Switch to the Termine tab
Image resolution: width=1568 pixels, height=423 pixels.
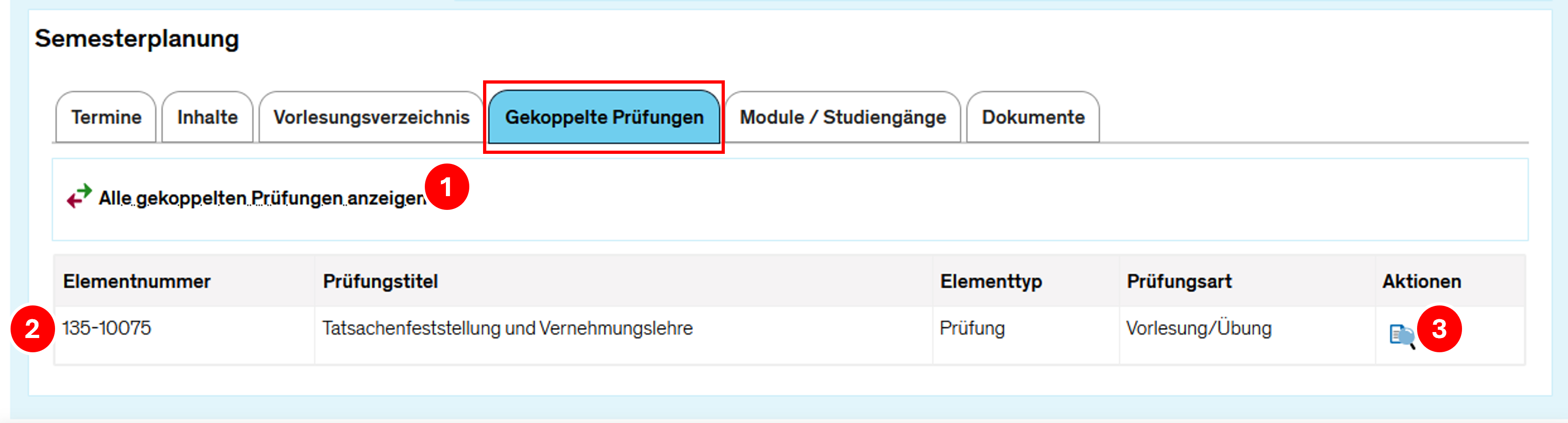(x=106, y=117)
